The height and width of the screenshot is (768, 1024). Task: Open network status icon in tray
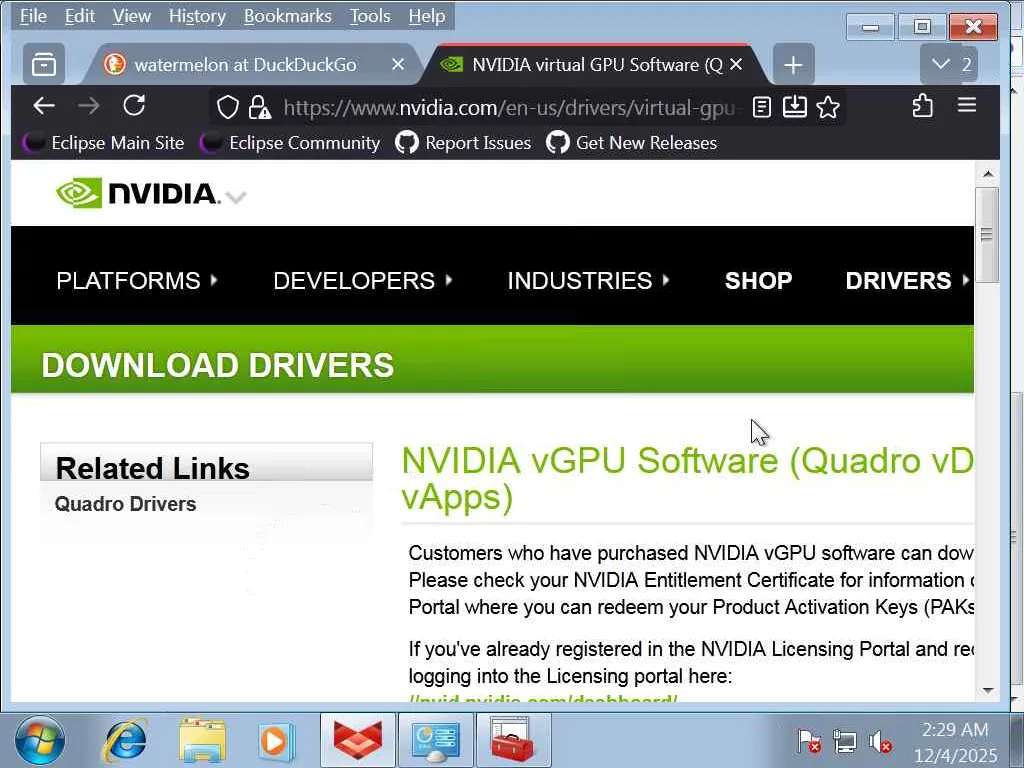click(x=844, y=741)
